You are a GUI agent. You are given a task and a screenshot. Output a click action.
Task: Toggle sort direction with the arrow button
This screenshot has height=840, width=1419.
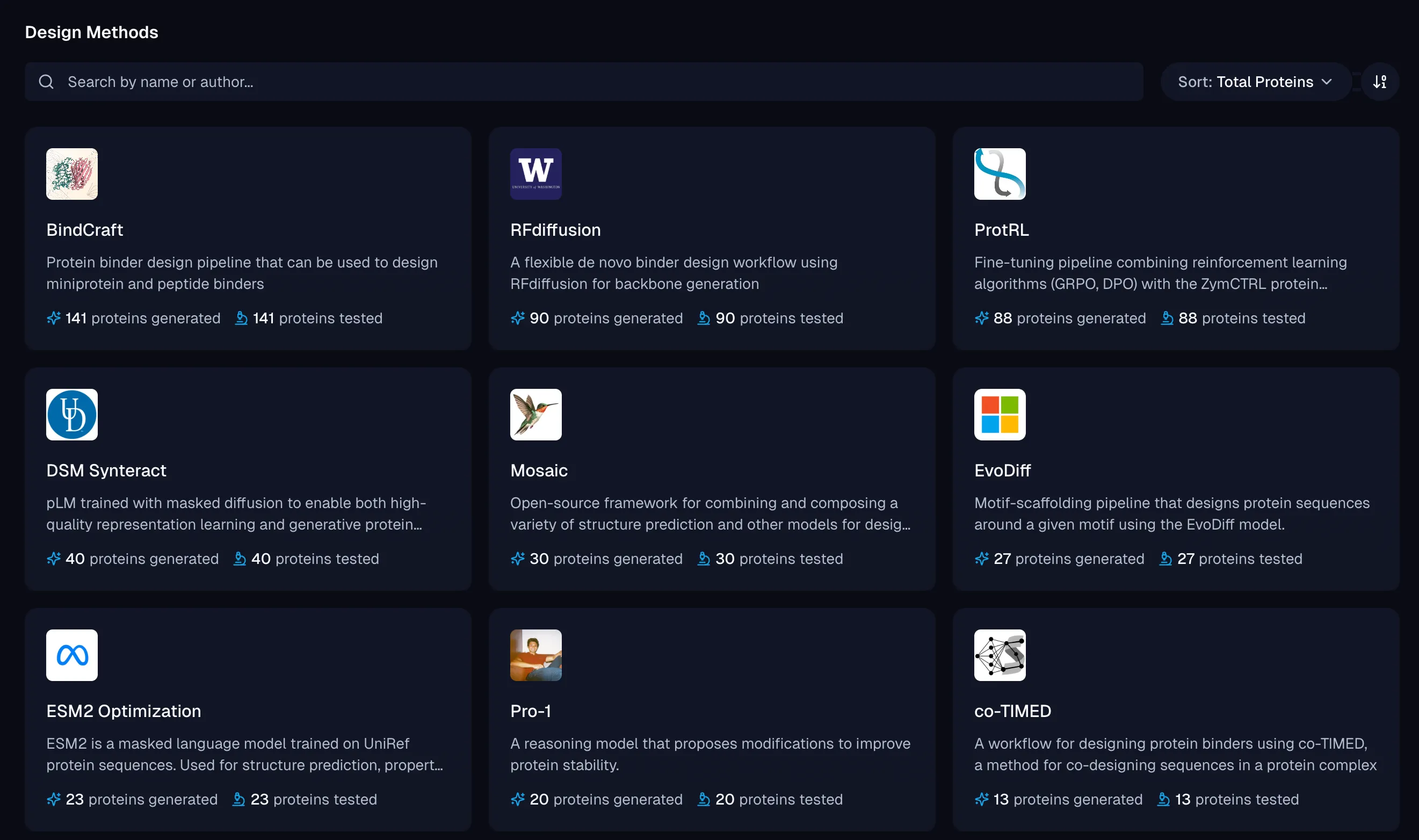tap(1379, 82)
